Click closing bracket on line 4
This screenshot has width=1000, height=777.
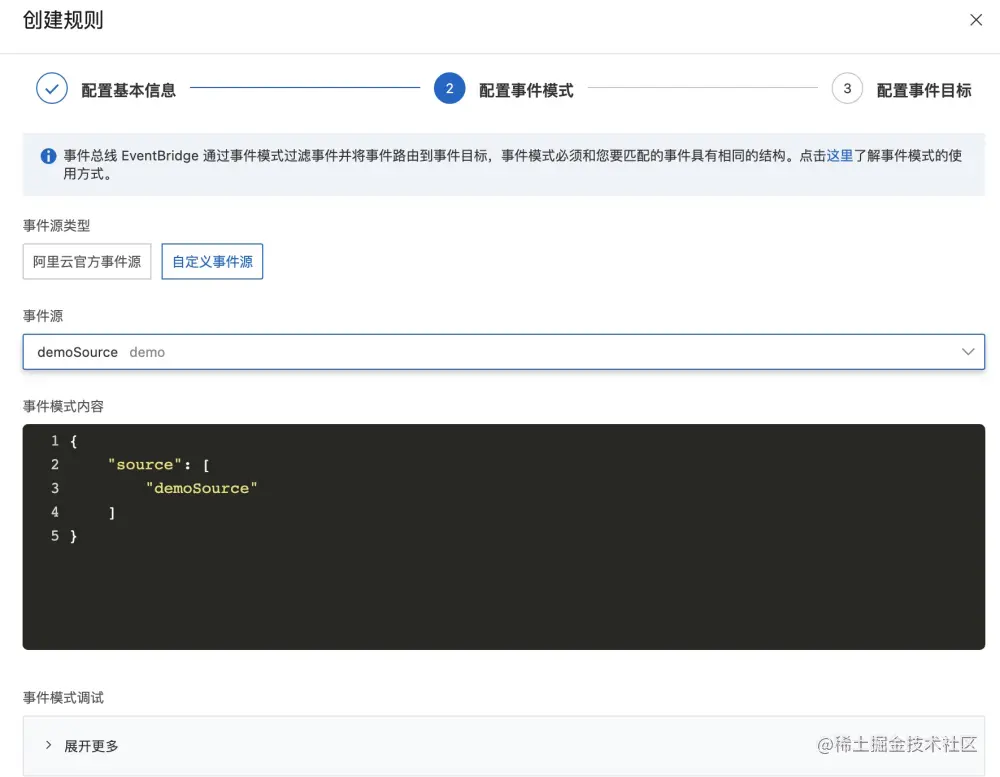tap(112, 512)
